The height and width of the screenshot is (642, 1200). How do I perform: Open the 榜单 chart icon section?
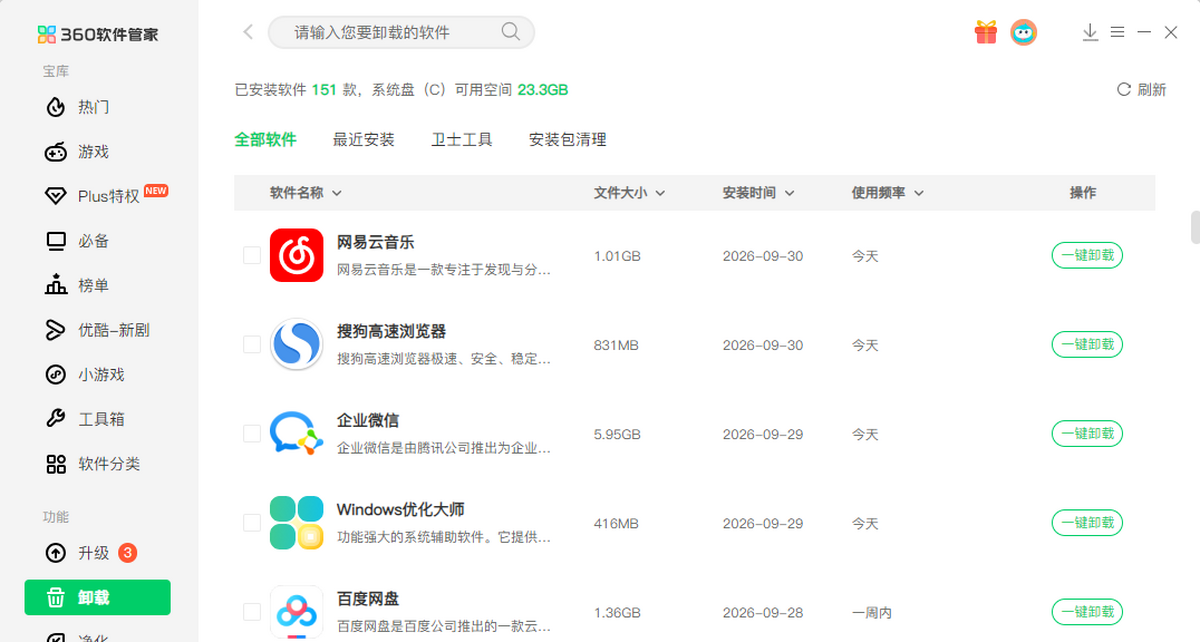56,285
